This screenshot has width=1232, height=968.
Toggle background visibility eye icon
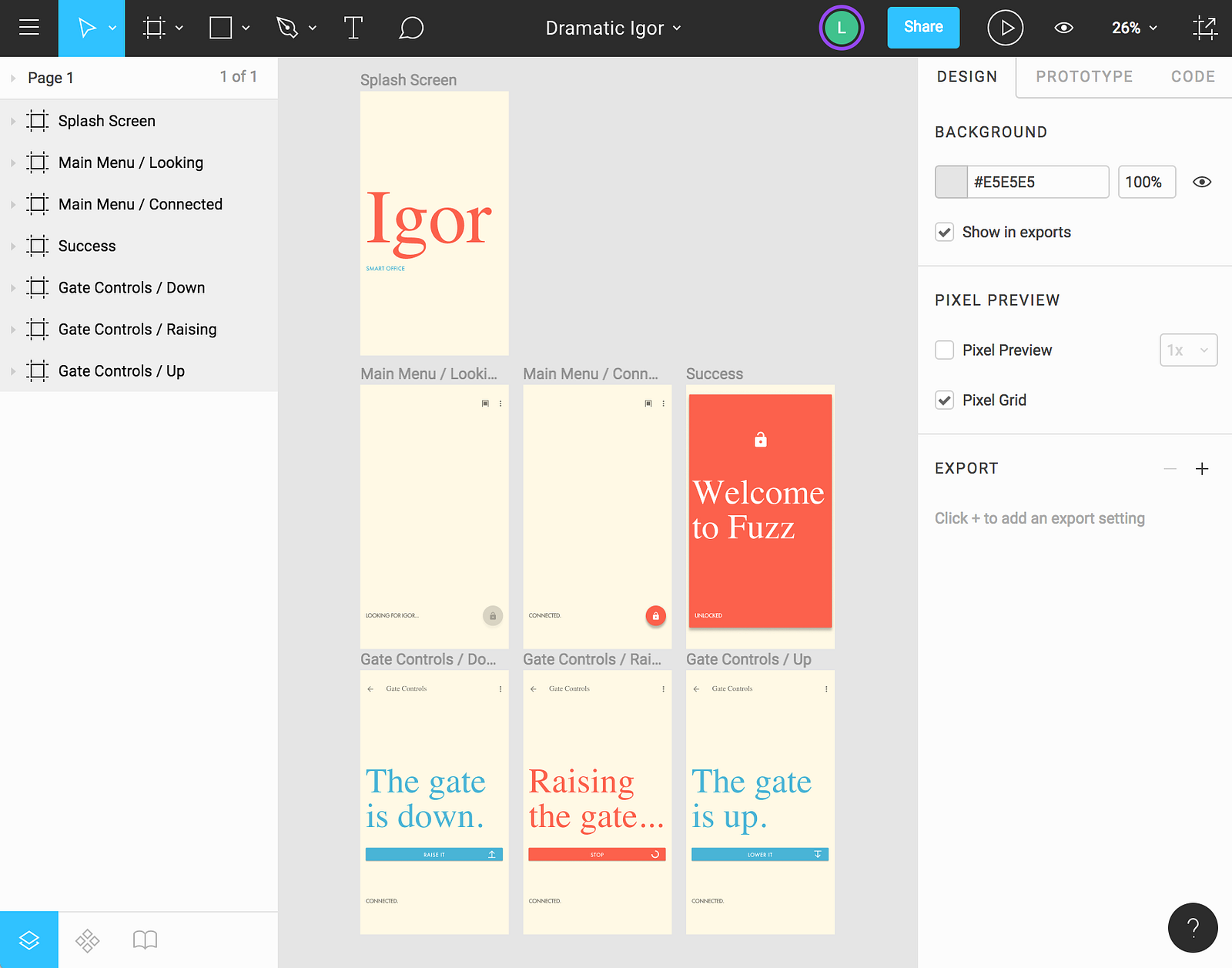(x=1202, y=183)
